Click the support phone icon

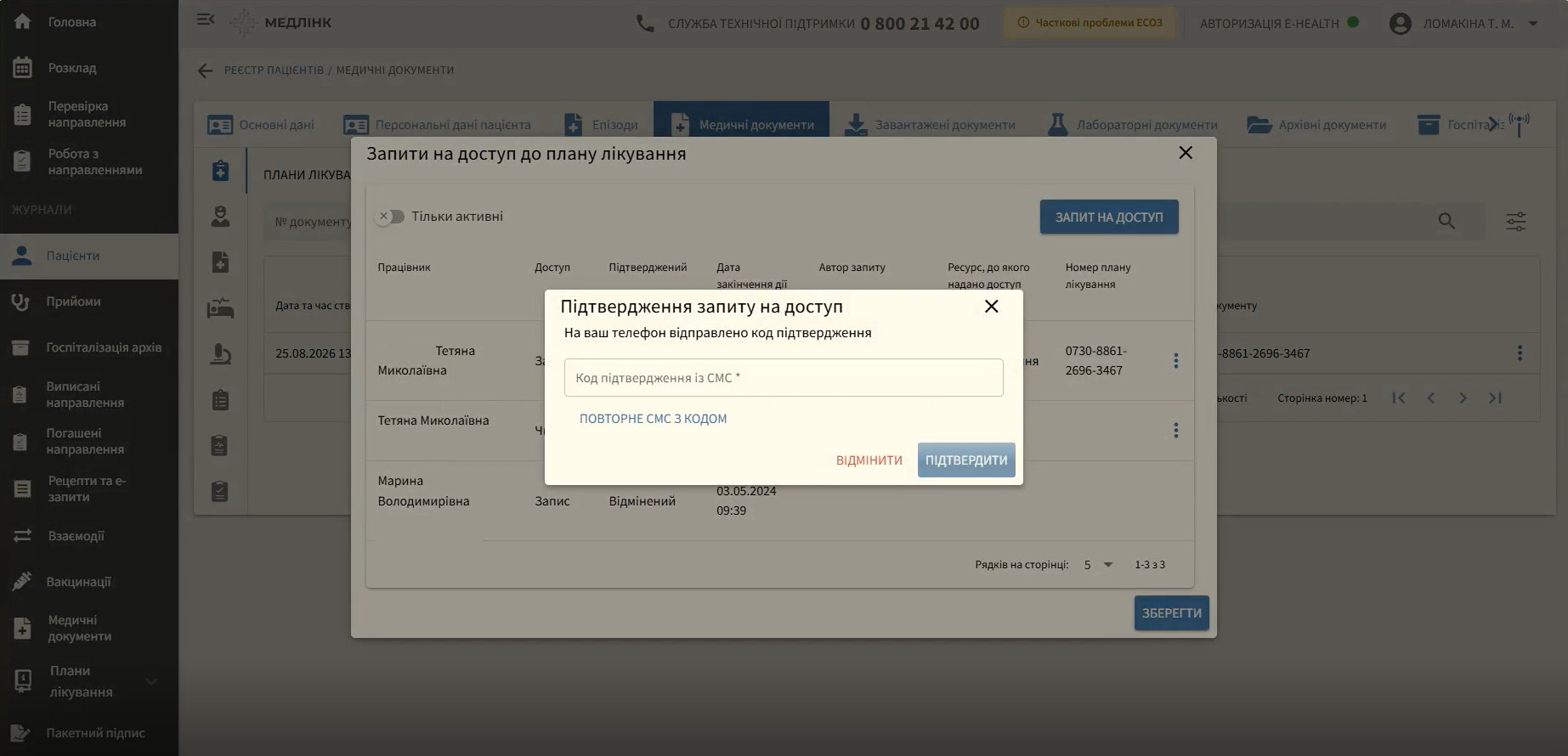tap(645, 24)
